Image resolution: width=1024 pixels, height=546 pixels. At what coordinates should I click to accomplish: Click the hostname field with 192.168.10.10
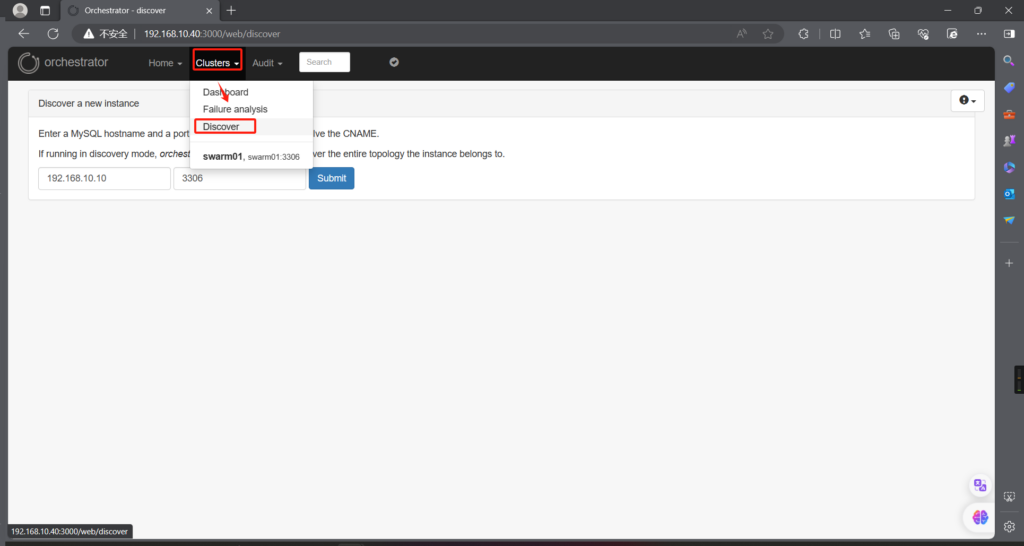click(x=104, y=178)
